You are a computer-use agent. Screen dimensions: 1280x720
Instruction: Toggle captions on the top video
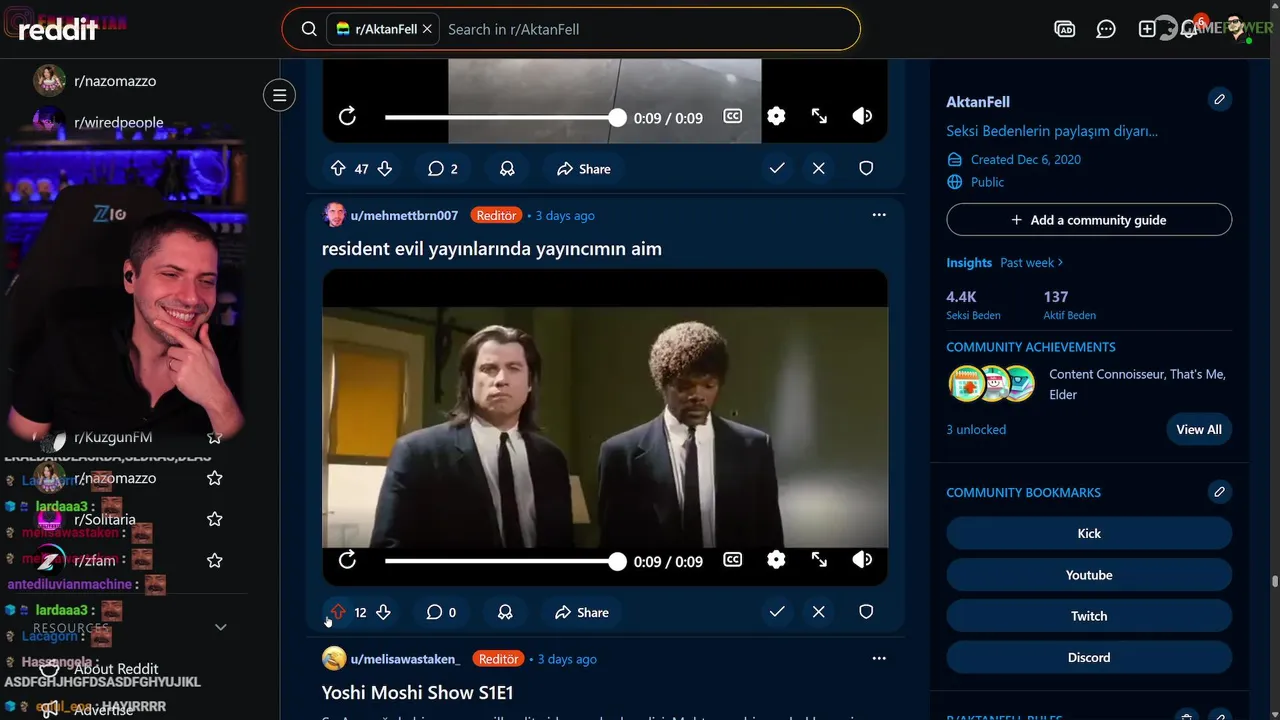(733, 116)
